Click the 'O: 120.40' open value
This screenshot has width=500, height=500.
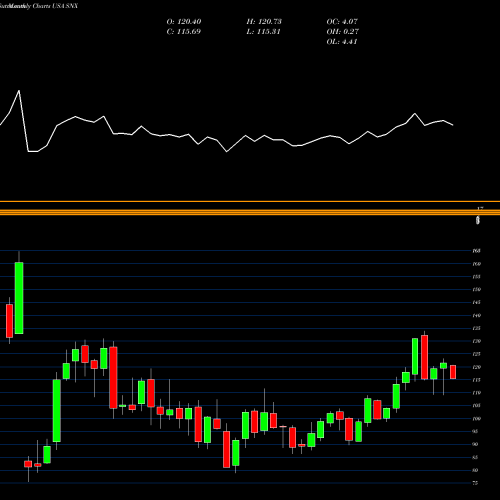click(x=184, y=22)
